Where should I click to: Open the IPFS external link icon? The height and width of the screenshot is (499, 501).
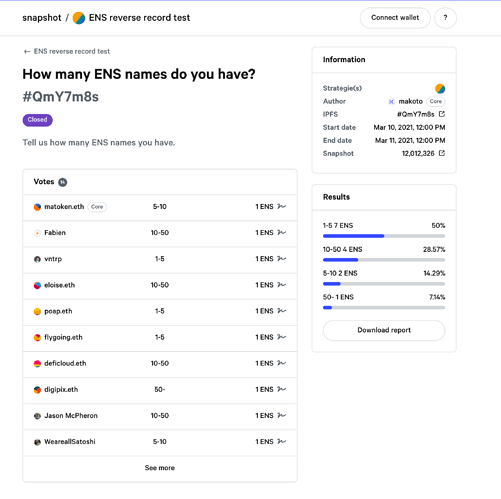tap(442, 114)
